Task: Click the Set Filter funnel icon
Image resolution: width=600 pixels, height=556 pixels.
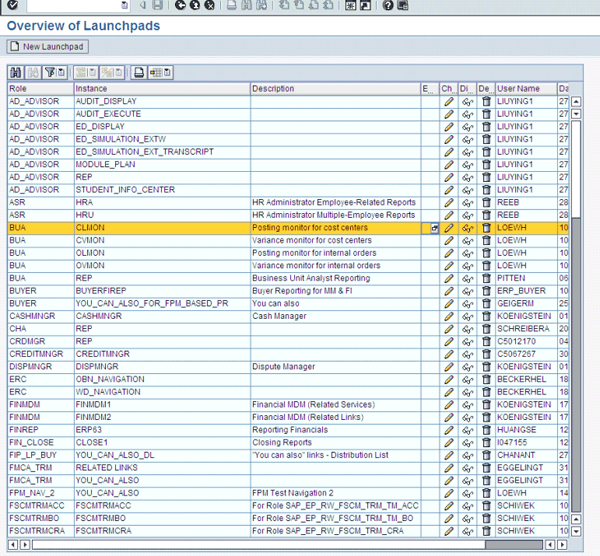Action: (x=50, y=72)
